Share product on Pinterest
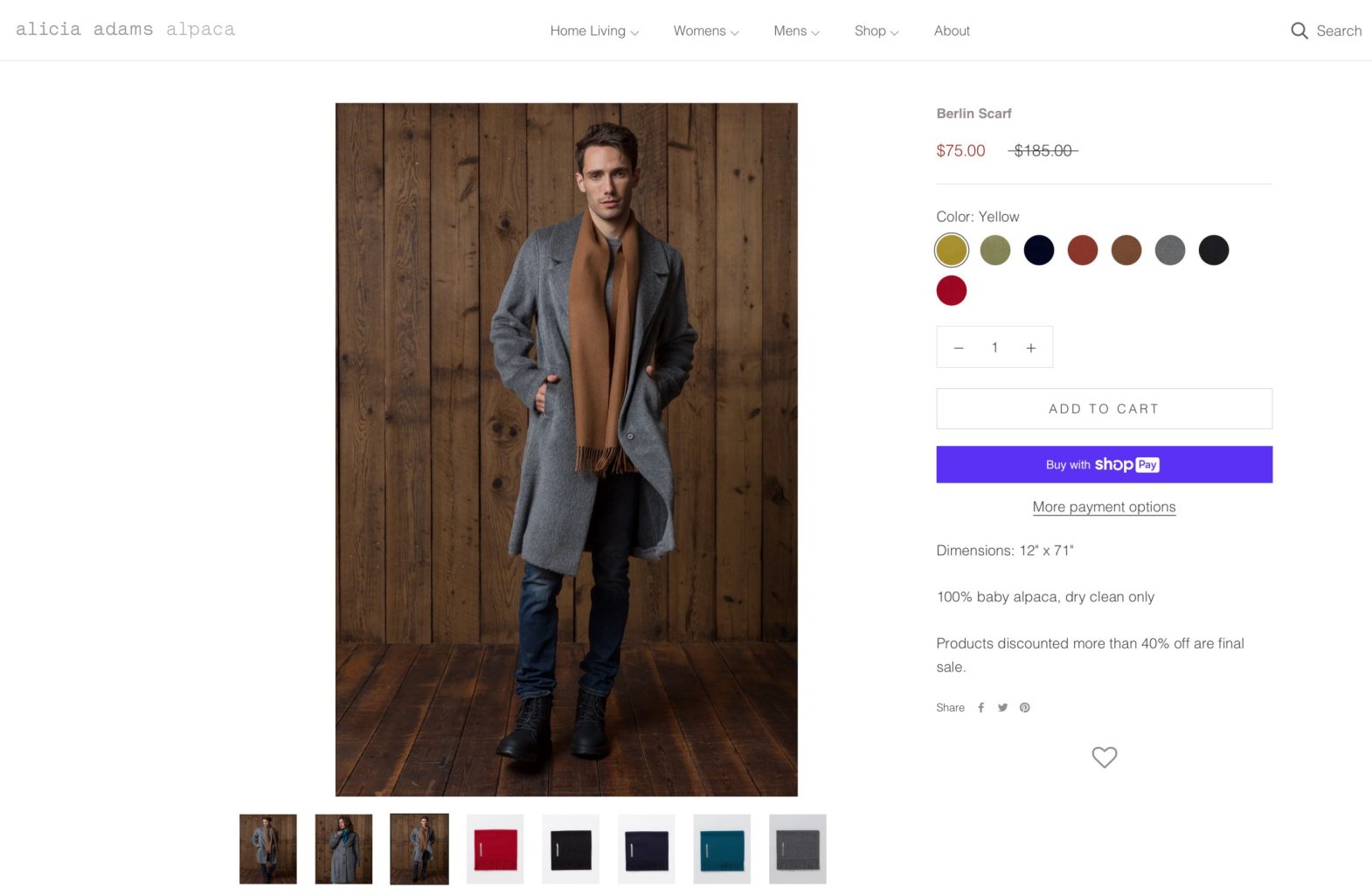 [1024, 708]
